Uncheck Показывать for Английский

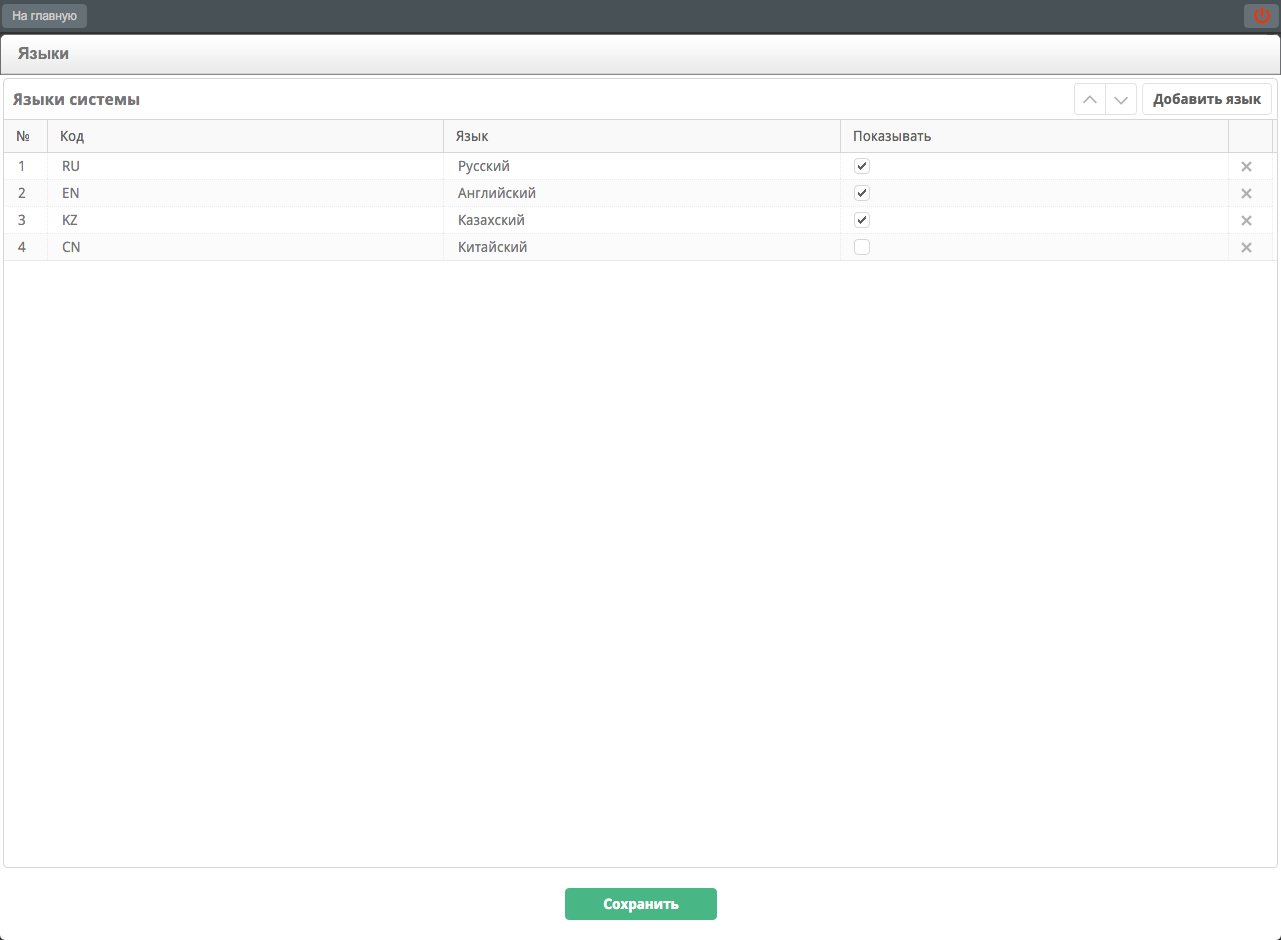click(862, 193)
